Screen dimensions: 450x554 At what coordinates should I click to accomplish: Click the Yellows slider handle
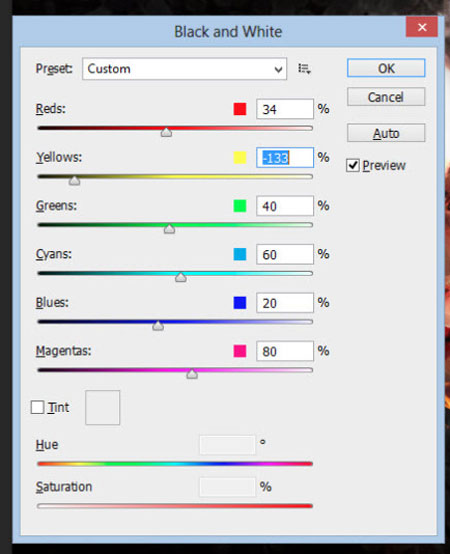(x=74, y=181)
